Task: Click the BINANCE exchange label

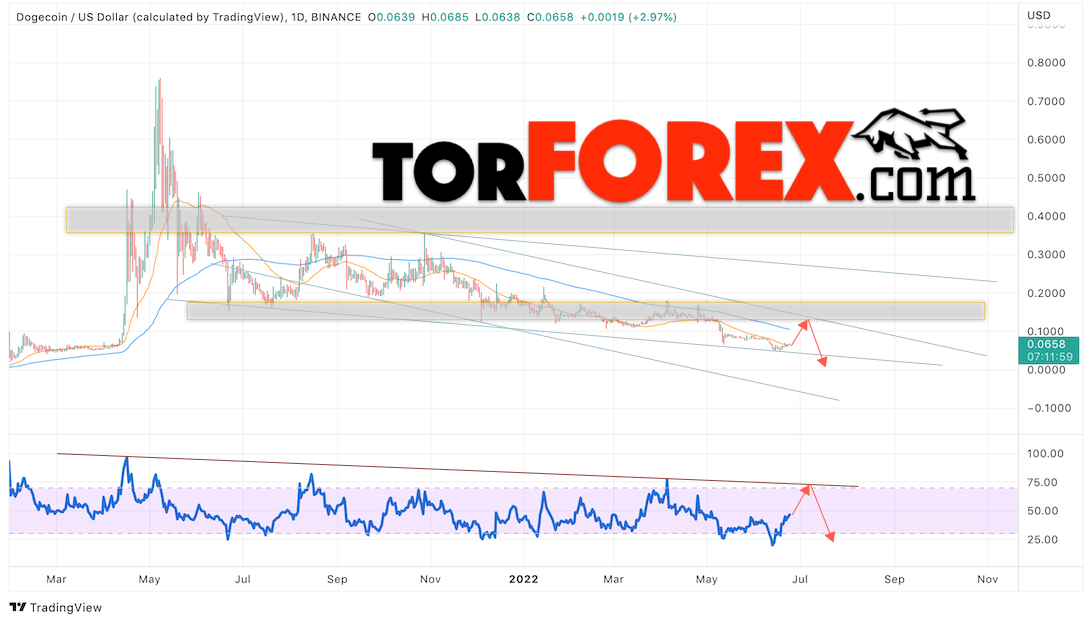Action: click(x=336, y=17)
